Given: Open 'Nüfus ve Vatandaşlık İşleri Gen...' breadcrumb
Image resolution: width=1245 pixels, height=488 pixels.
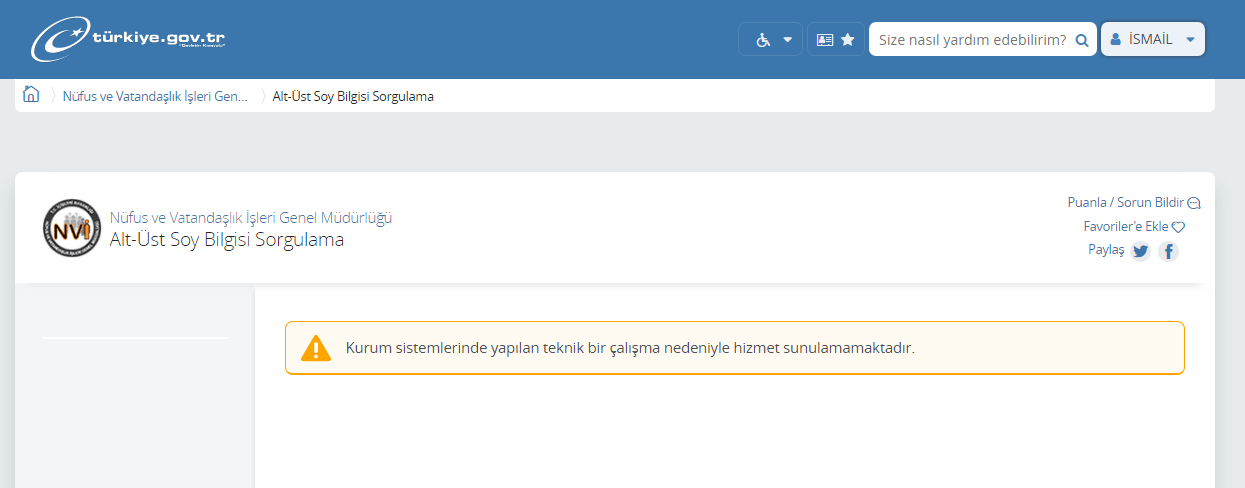Looking at the screenshot, I should click(155, 97).
